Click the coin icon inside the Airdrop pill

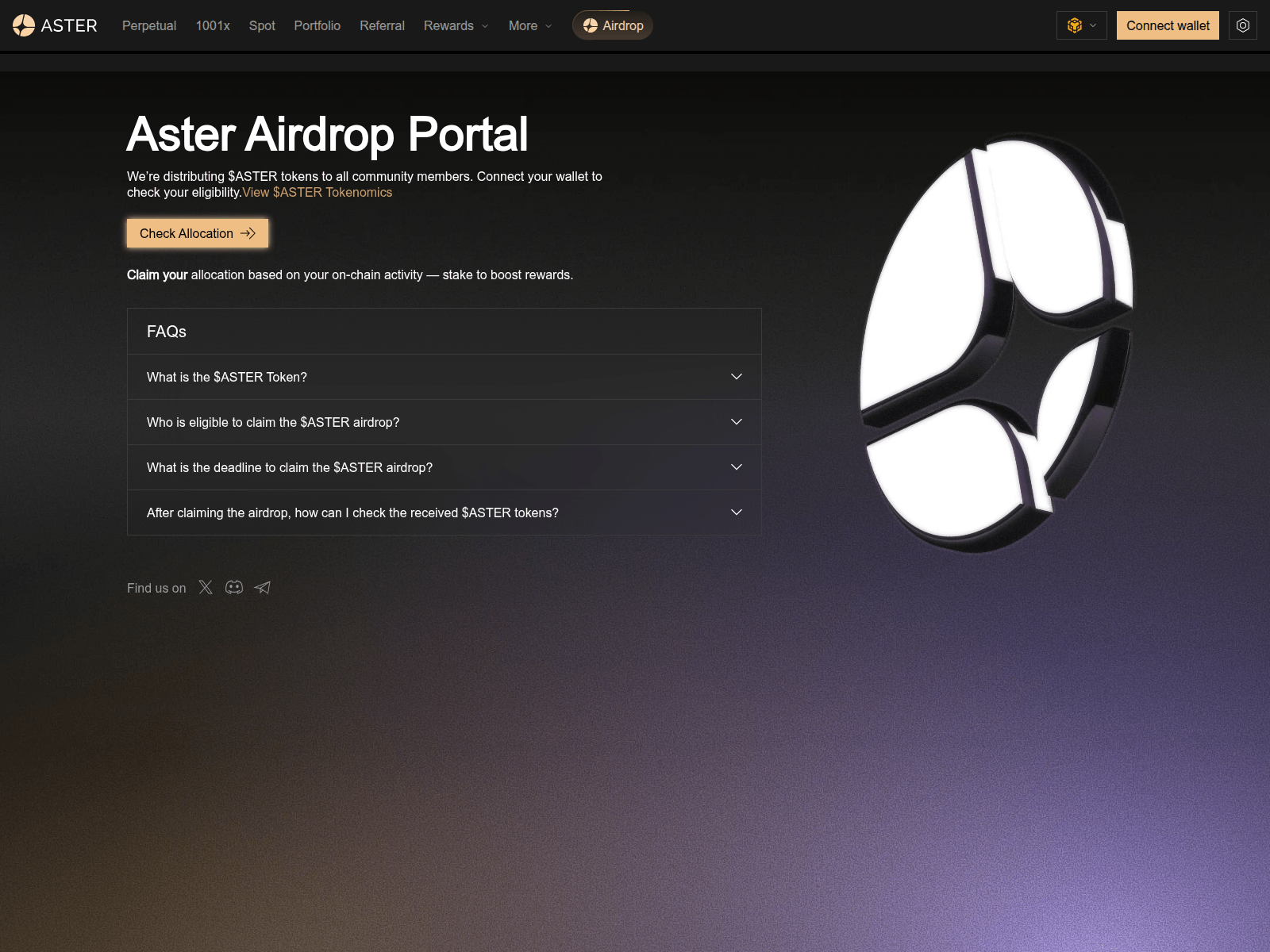point(589,25)
